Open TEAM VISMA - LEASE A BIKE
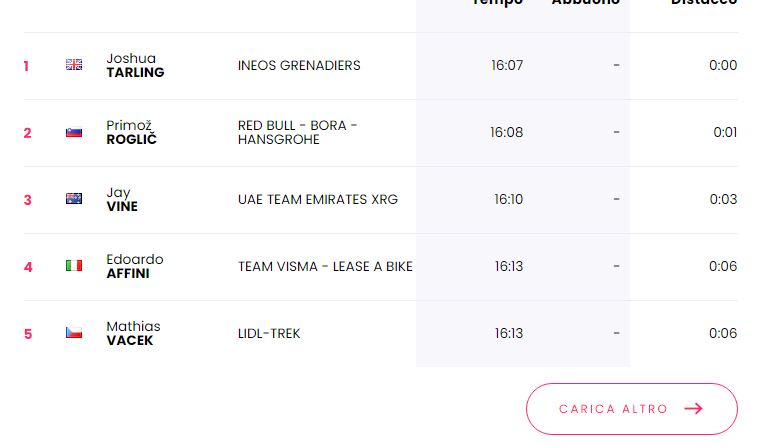This screenshot has height=448, width=759. (325, 267)
